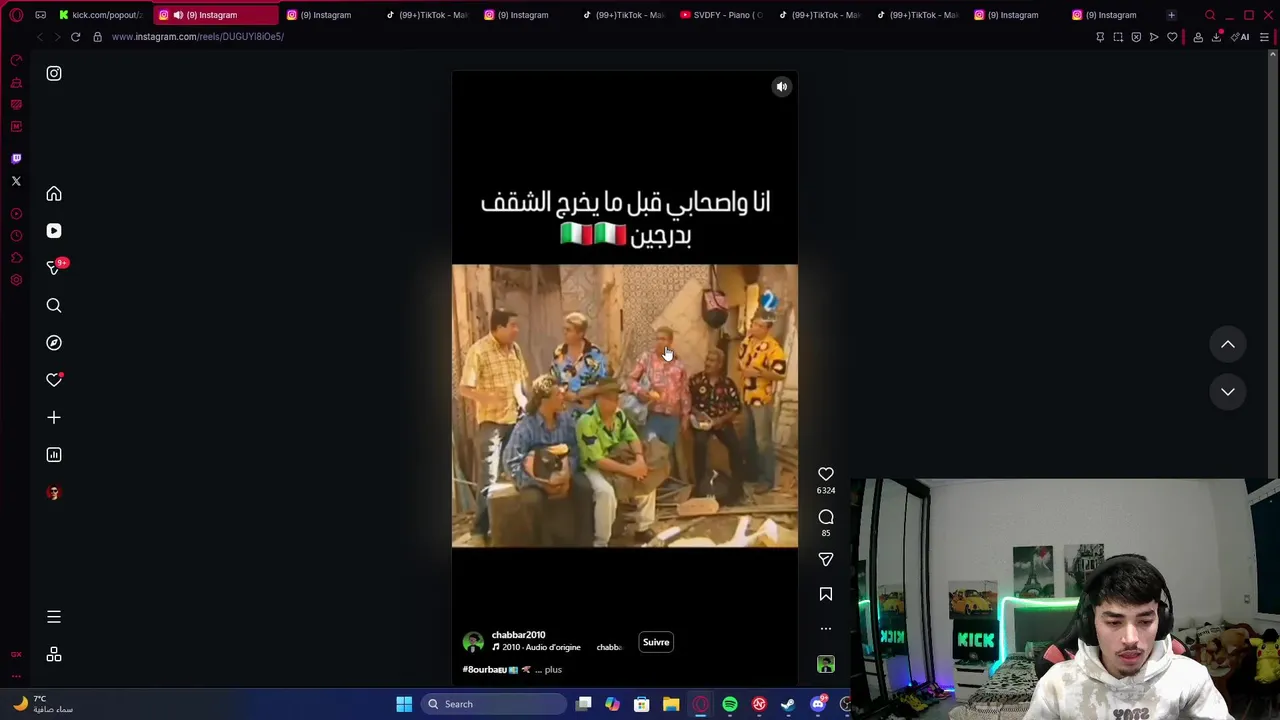
Task: Open Notifications heart in the sidebar
Action: (x=54, y=380)
